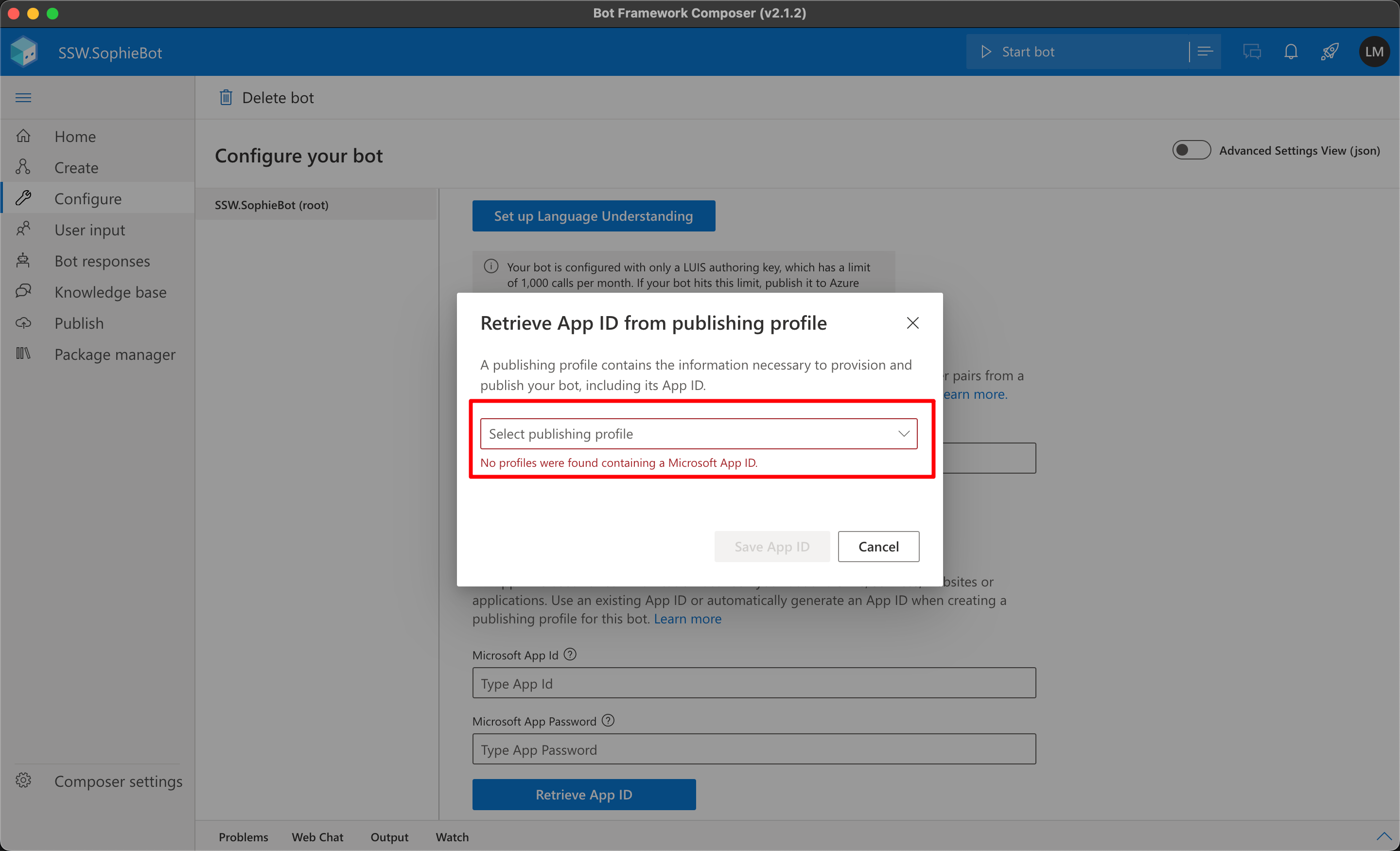Toggle Advanced Settings View (json) switch
The height and width of the screenshot is (851, 1400).
(1191, 150)
